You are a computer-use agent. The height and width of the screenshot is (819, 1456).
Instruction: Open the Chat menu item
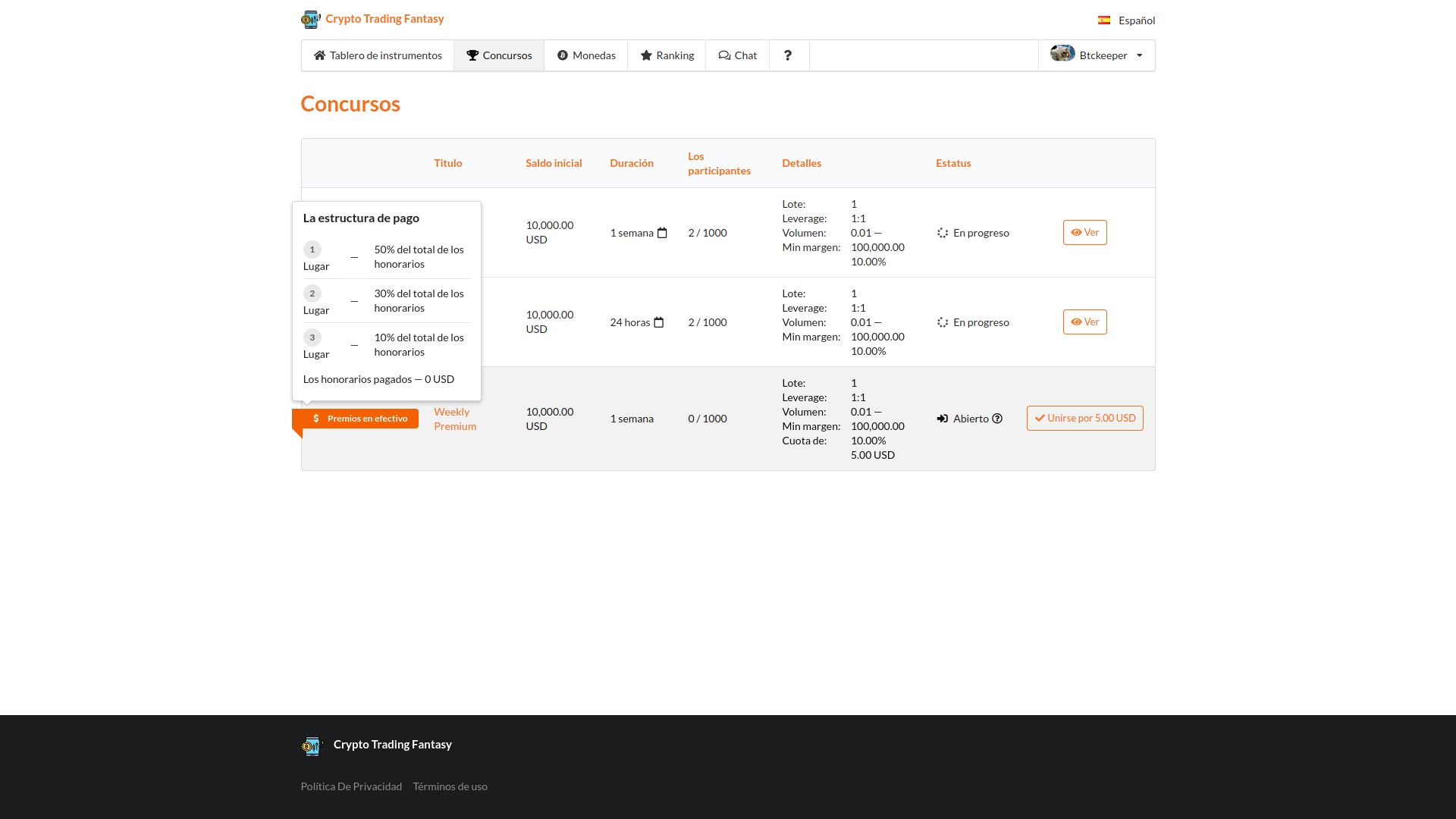(738, 55)
